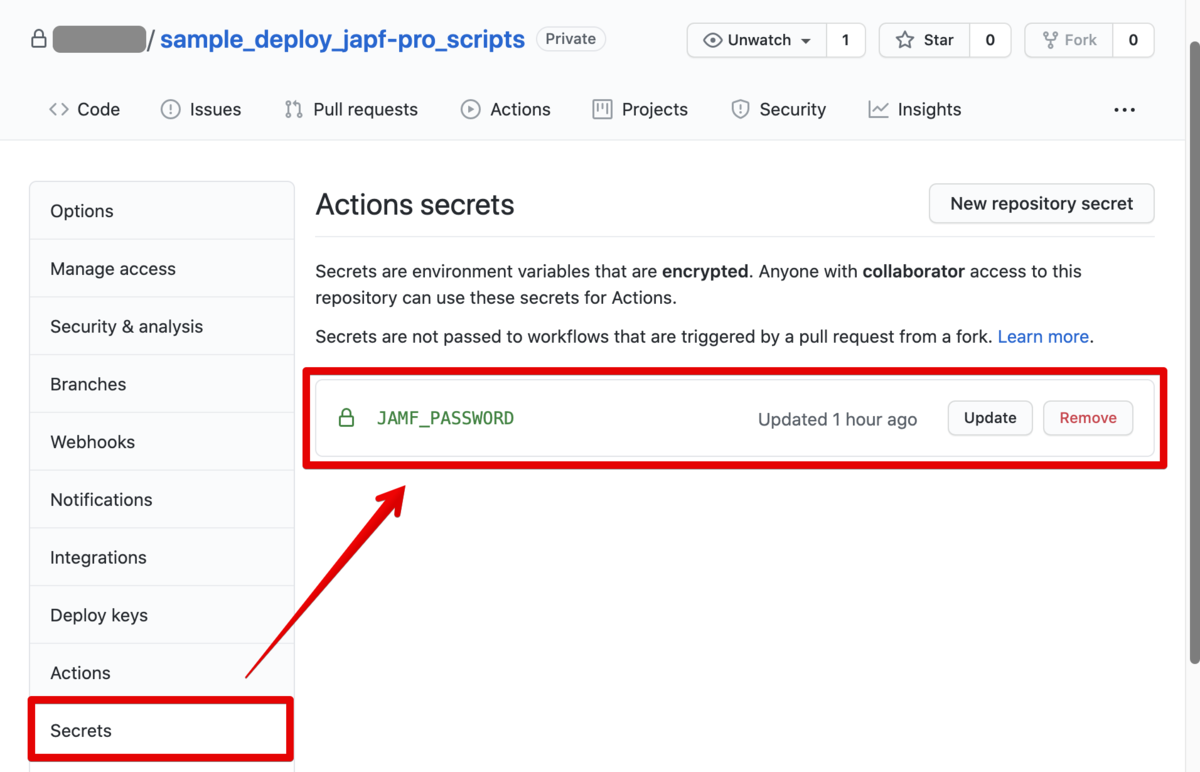Viewport: 1200px width, 772px height.
Task: Go to Webhooks in the sidebar
Action: point(162,442)
